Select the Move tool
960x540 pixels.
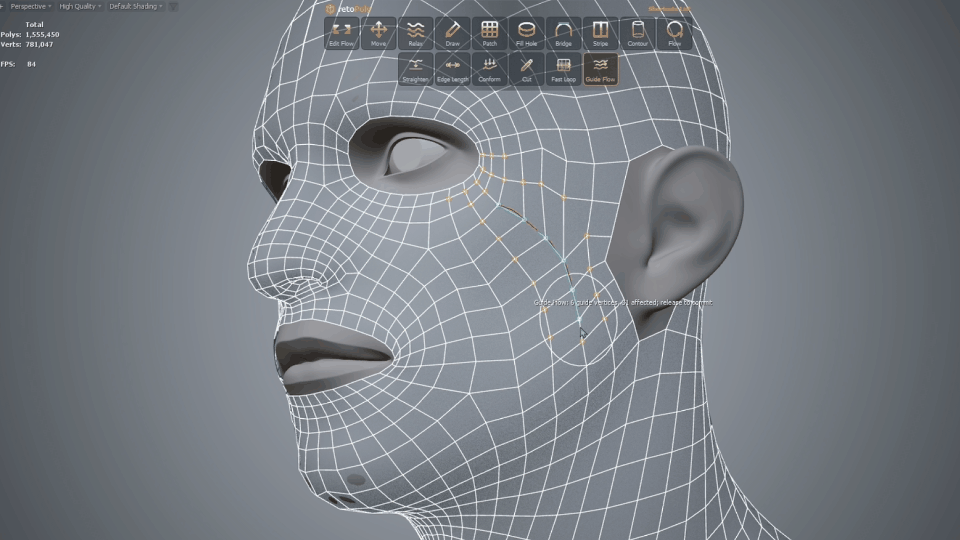pos(378,33)
